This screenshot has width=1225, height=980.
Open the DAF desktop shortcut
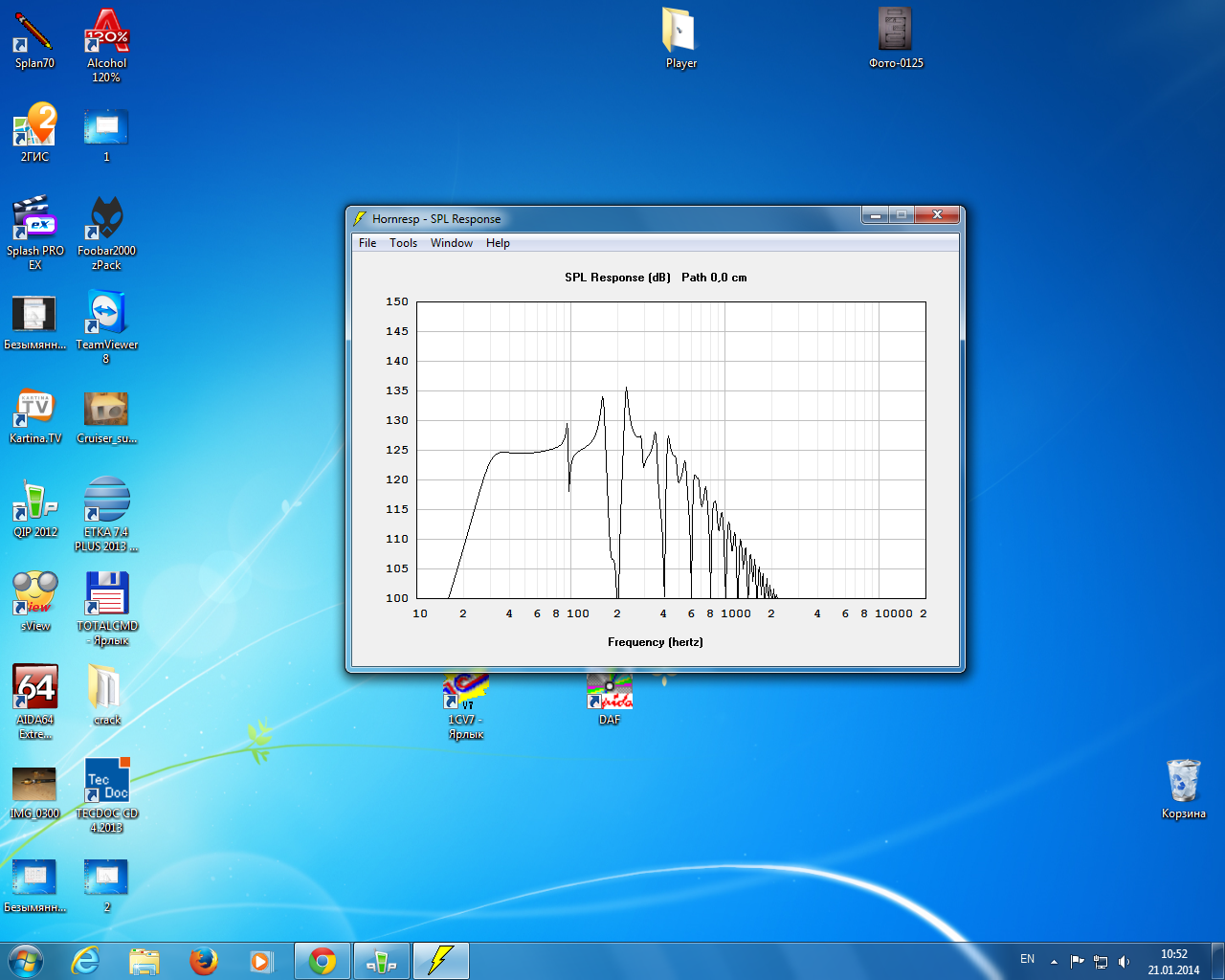click(610, 699)
